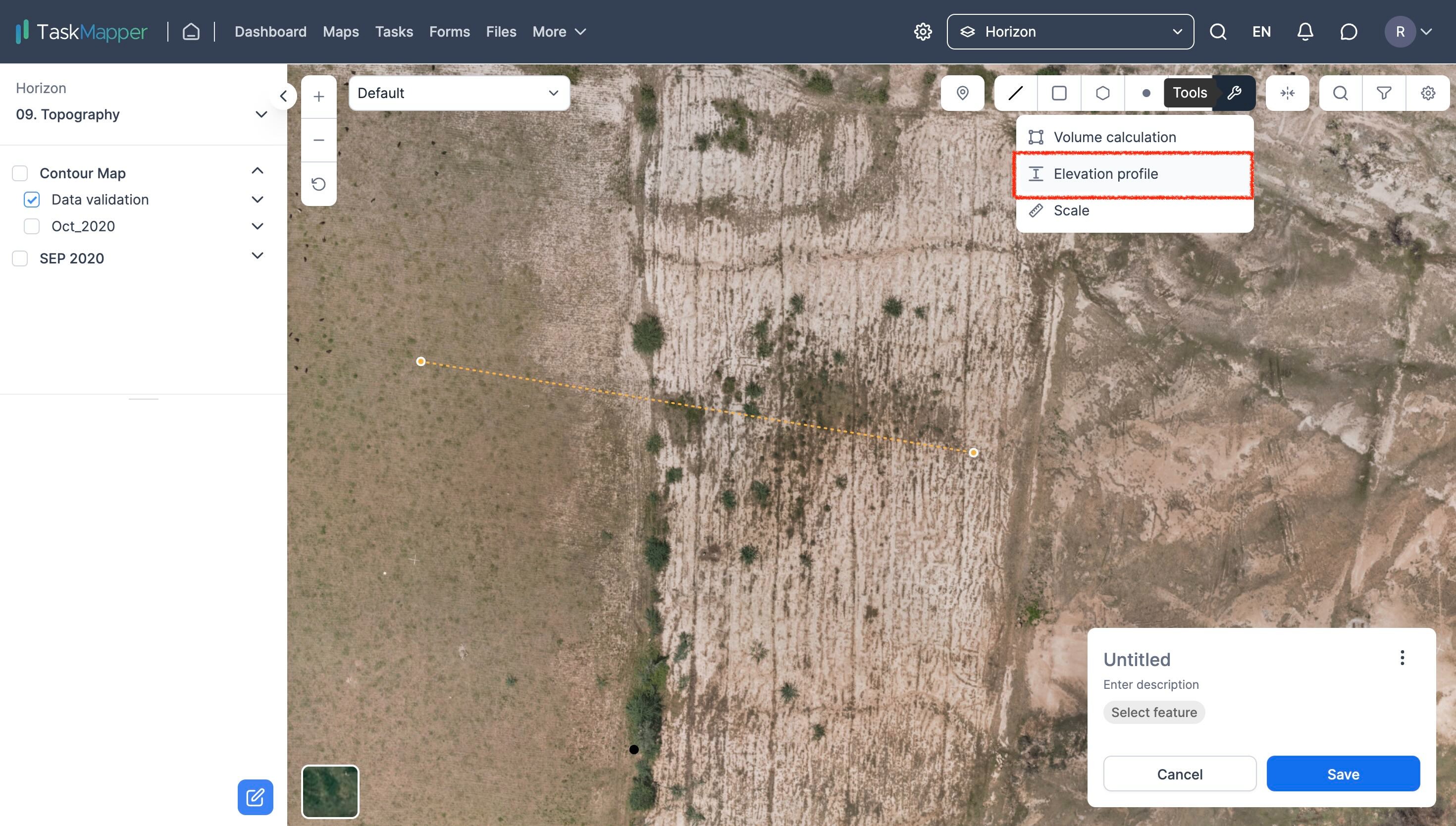Expand the Oct_2020 layer options

pyautogui.click(x=258, y=226)
